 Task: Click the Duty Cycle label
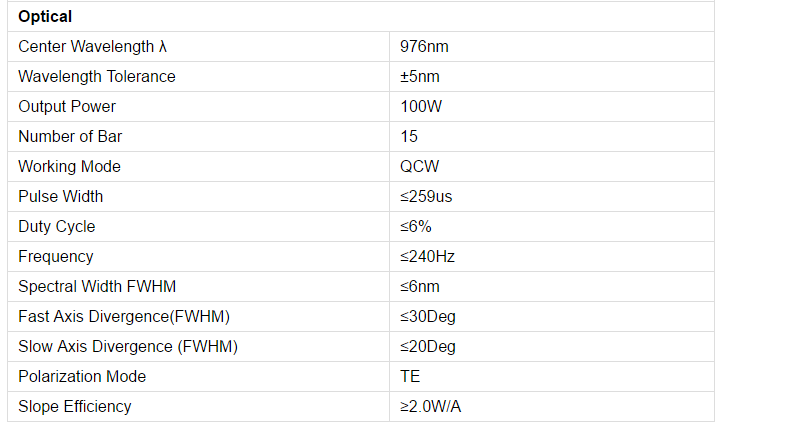56,227
